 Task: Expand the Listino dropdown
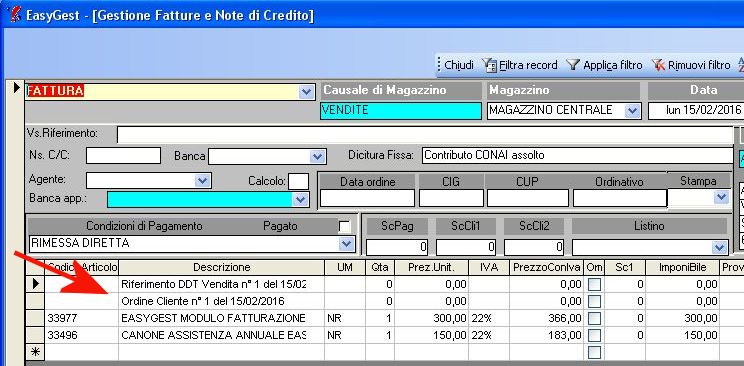tap(720, 247)
